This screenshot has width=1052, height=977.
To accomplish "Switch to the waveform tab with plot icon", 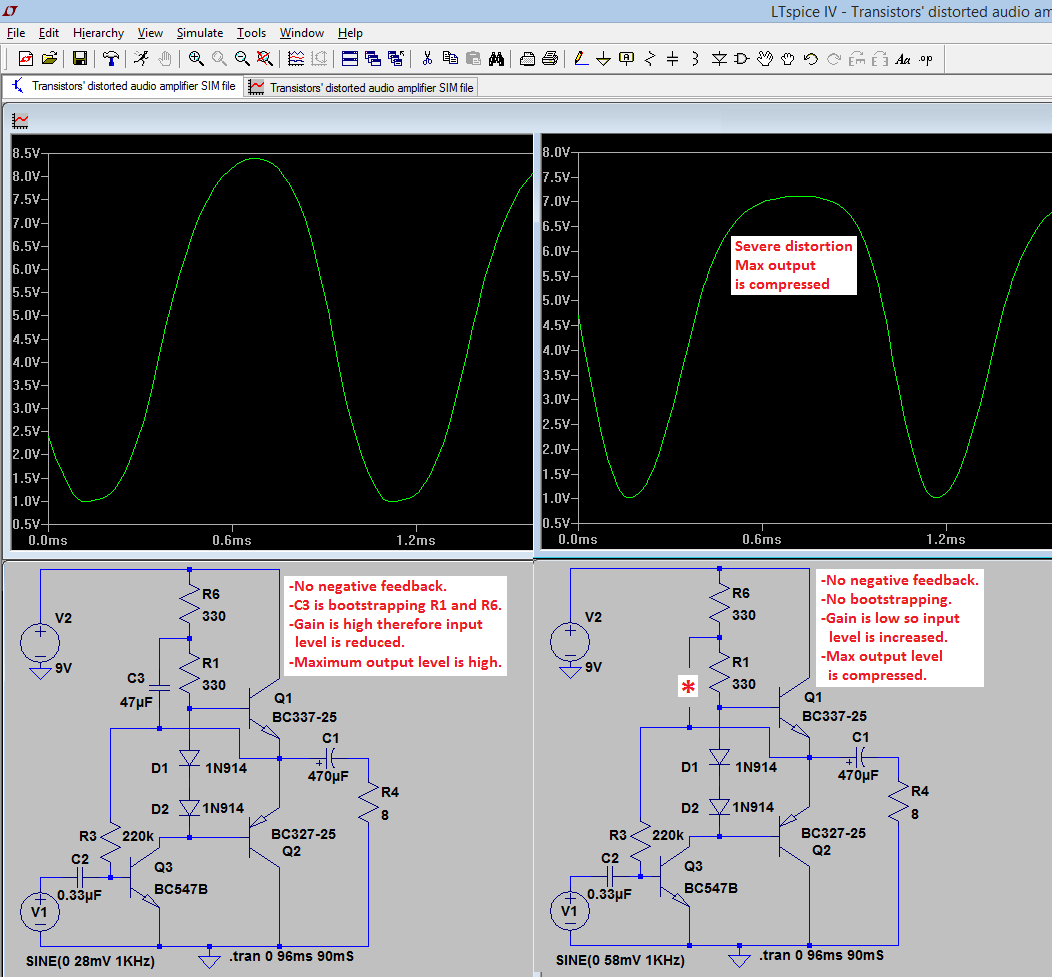I will (362, 87).
